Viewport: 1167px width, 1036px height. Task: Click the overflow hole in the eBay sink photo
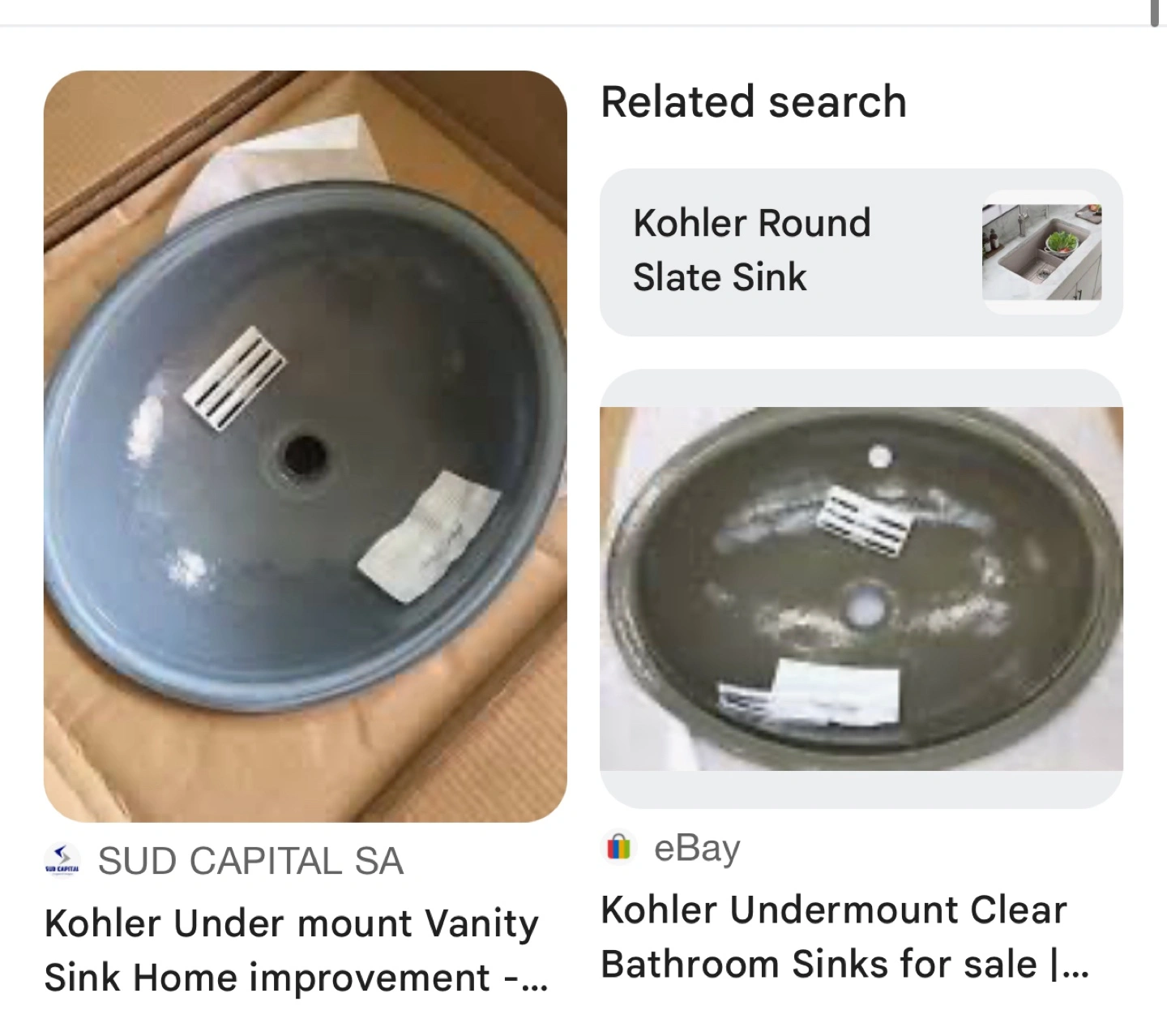click(881, 456)
